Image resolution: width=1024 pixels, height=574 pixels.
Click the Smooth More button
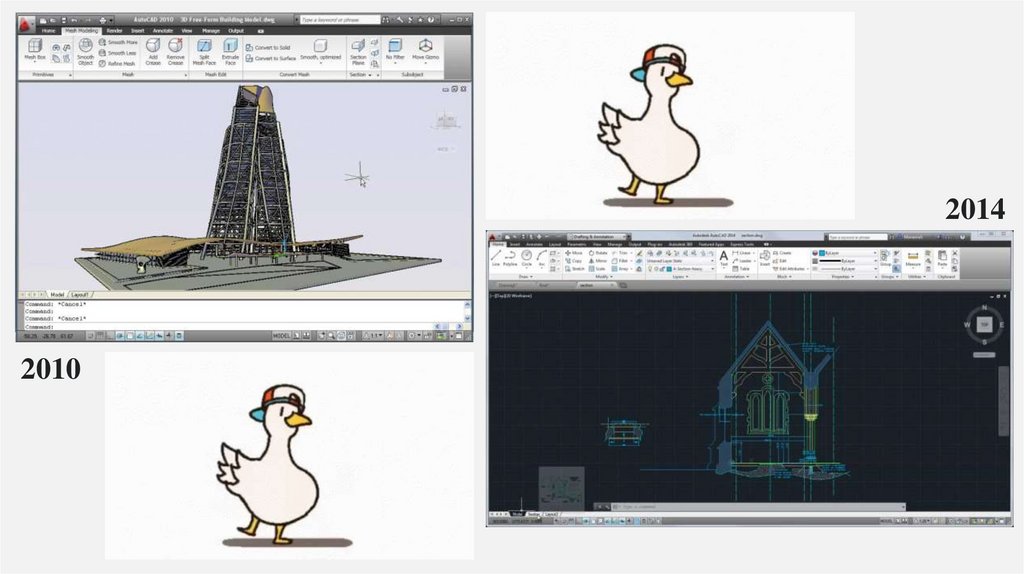click(x=120, y=43)
